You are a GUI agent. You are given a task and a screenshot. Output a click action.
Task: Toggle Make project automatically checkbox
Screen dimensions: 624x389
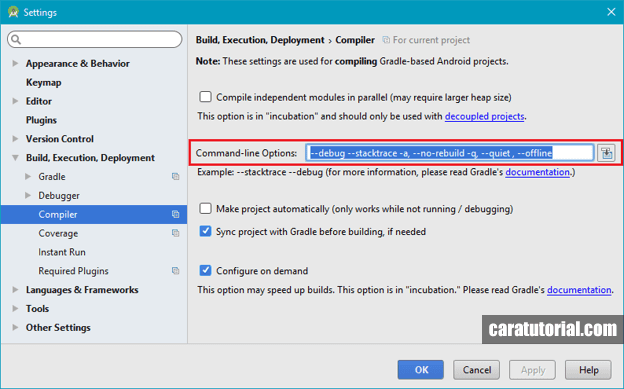(205, 208)
